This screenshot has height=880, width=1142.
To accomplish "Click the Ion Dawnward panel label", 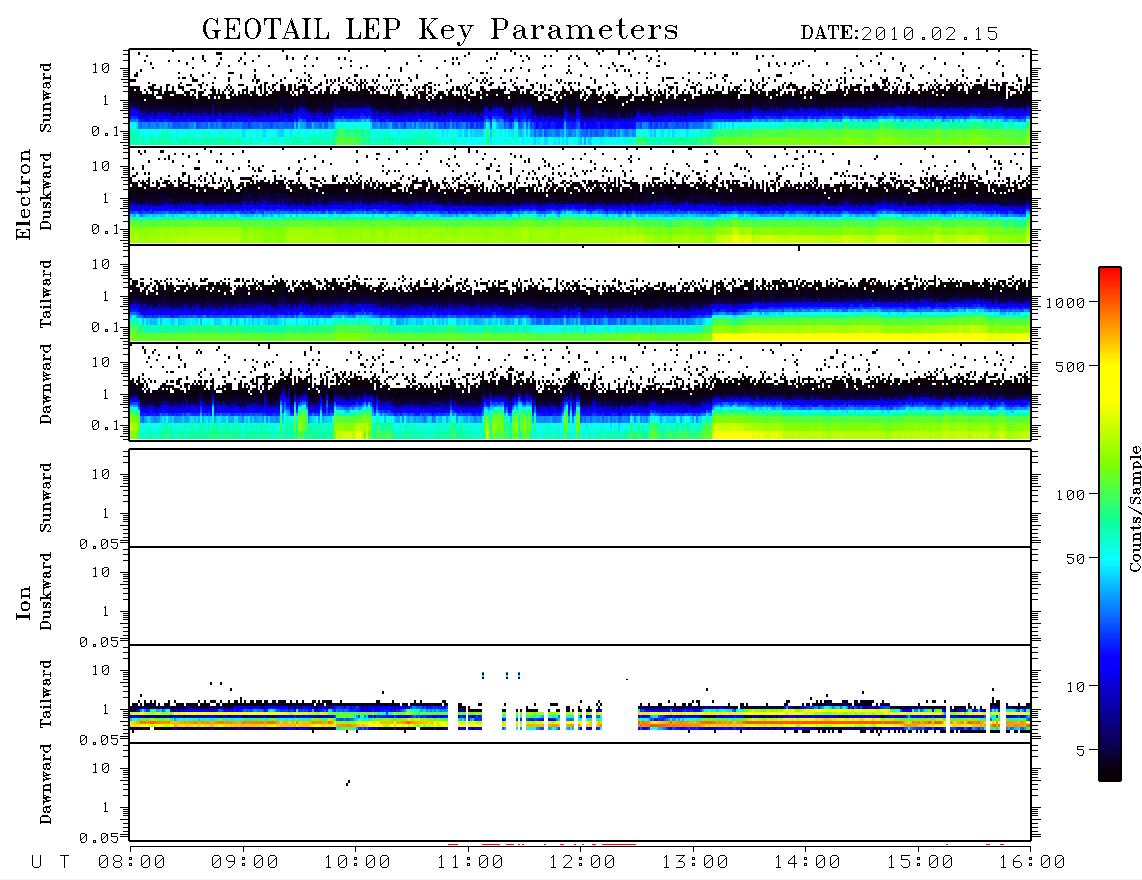I will pos(46,784).
